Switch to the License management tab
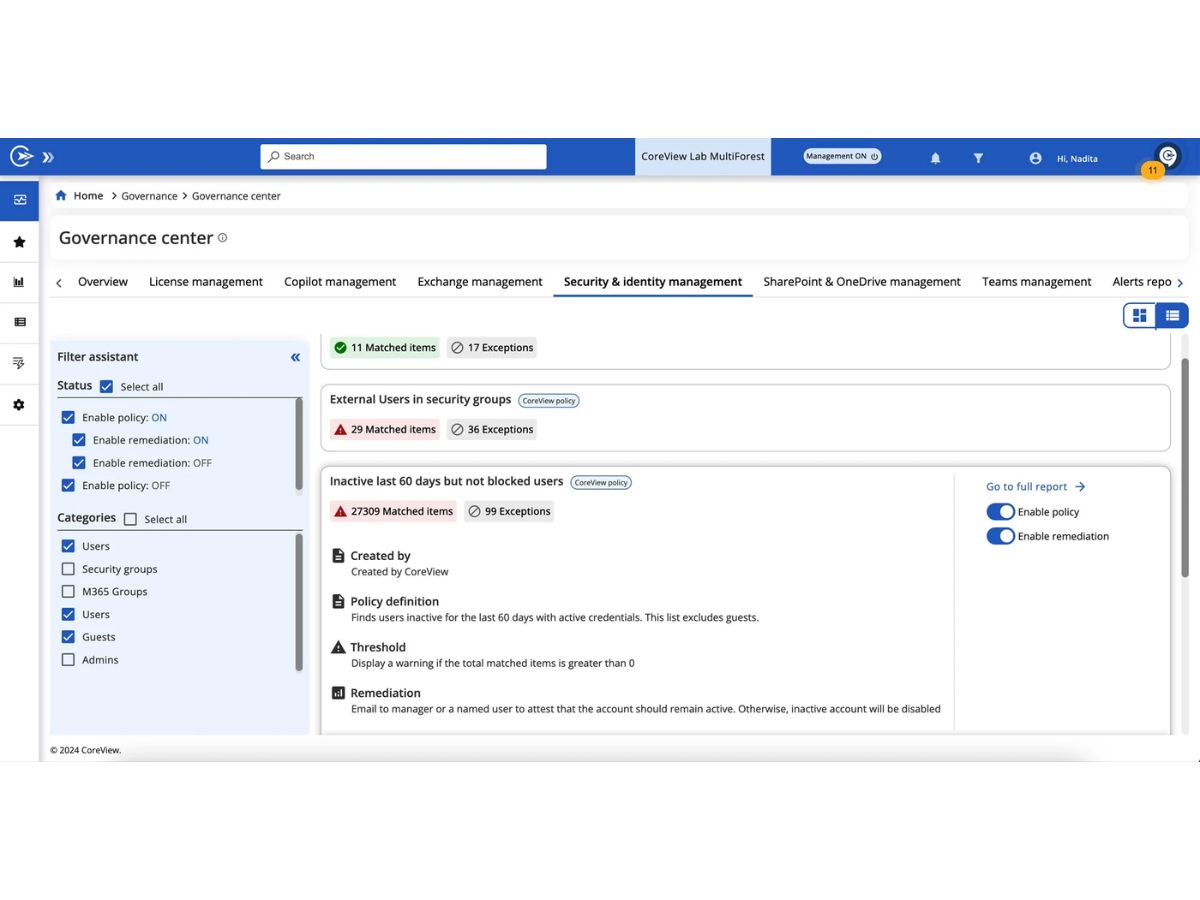The height and width of the screenshot is (900, 1200). [206, 282]
